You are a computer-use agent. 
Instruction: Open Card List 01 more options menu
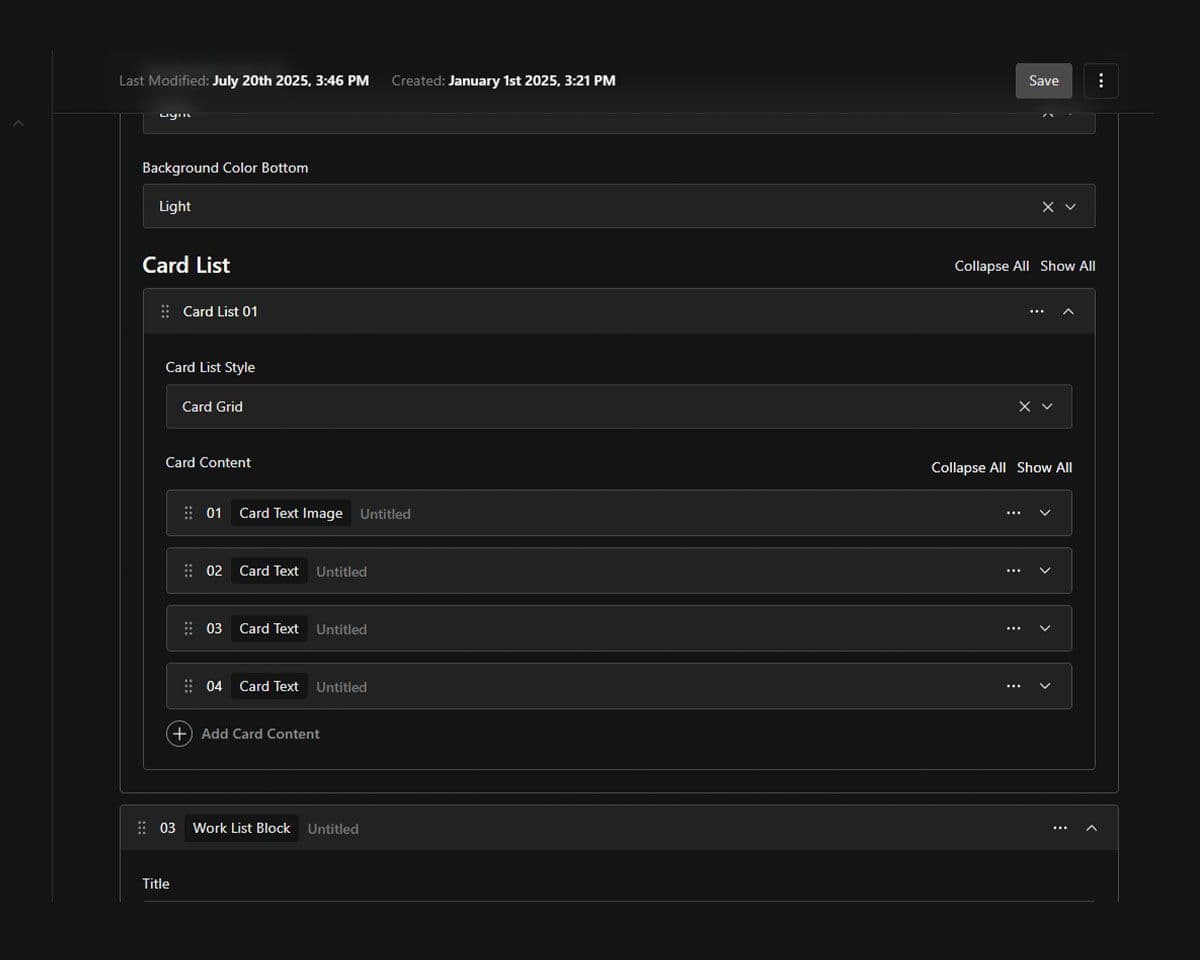click(x=1036, y=312)
